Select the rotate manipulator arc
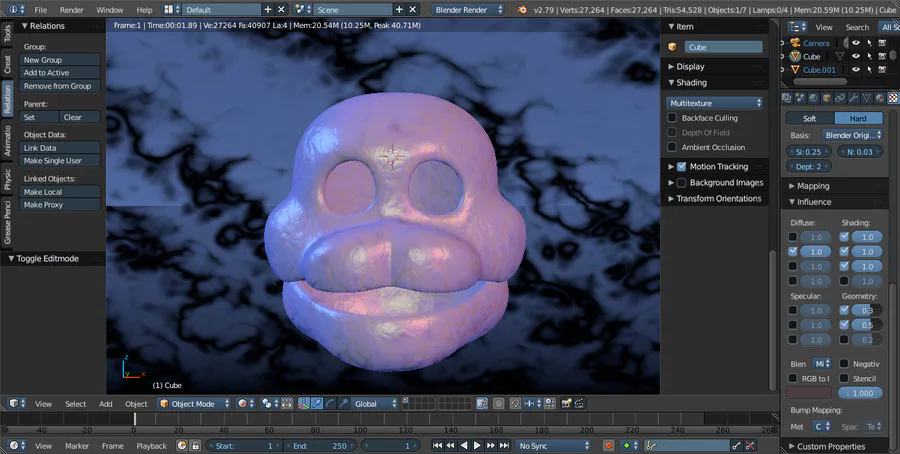 click(330, 403)
